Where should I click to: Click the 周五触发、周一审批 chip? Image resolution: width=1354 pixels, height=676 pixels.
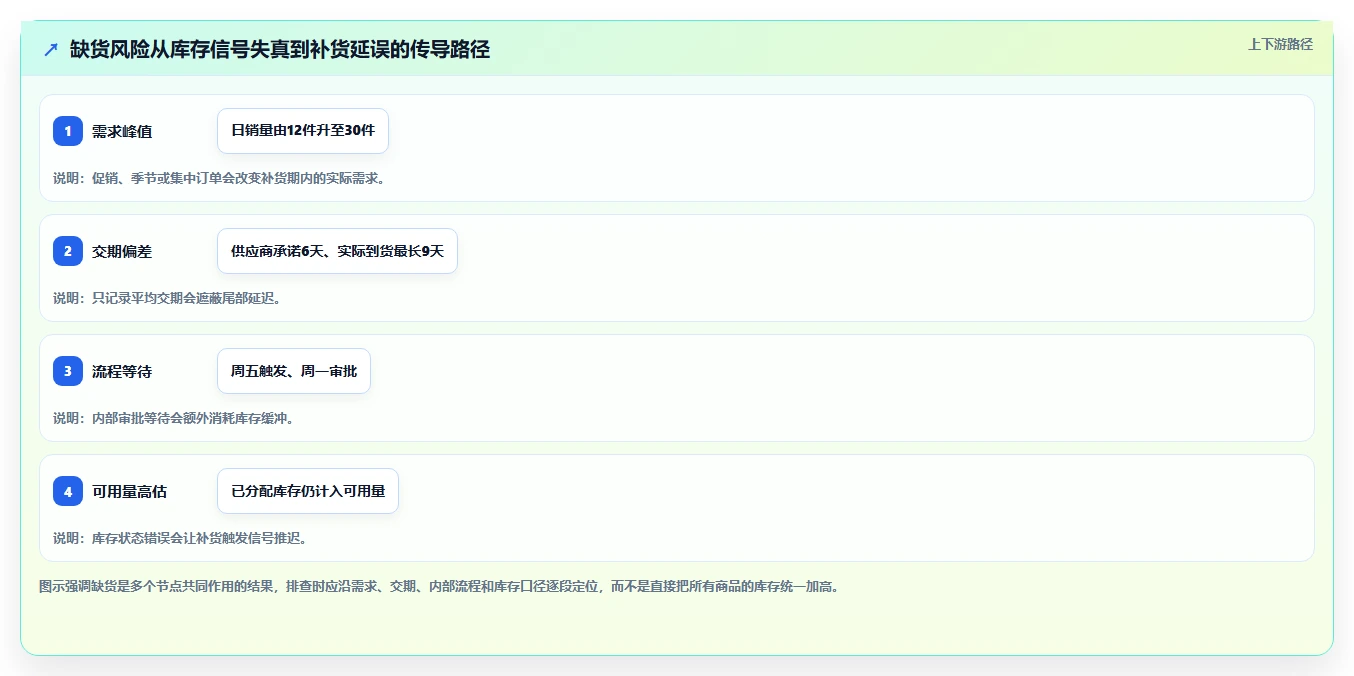(x=294, y=371)
